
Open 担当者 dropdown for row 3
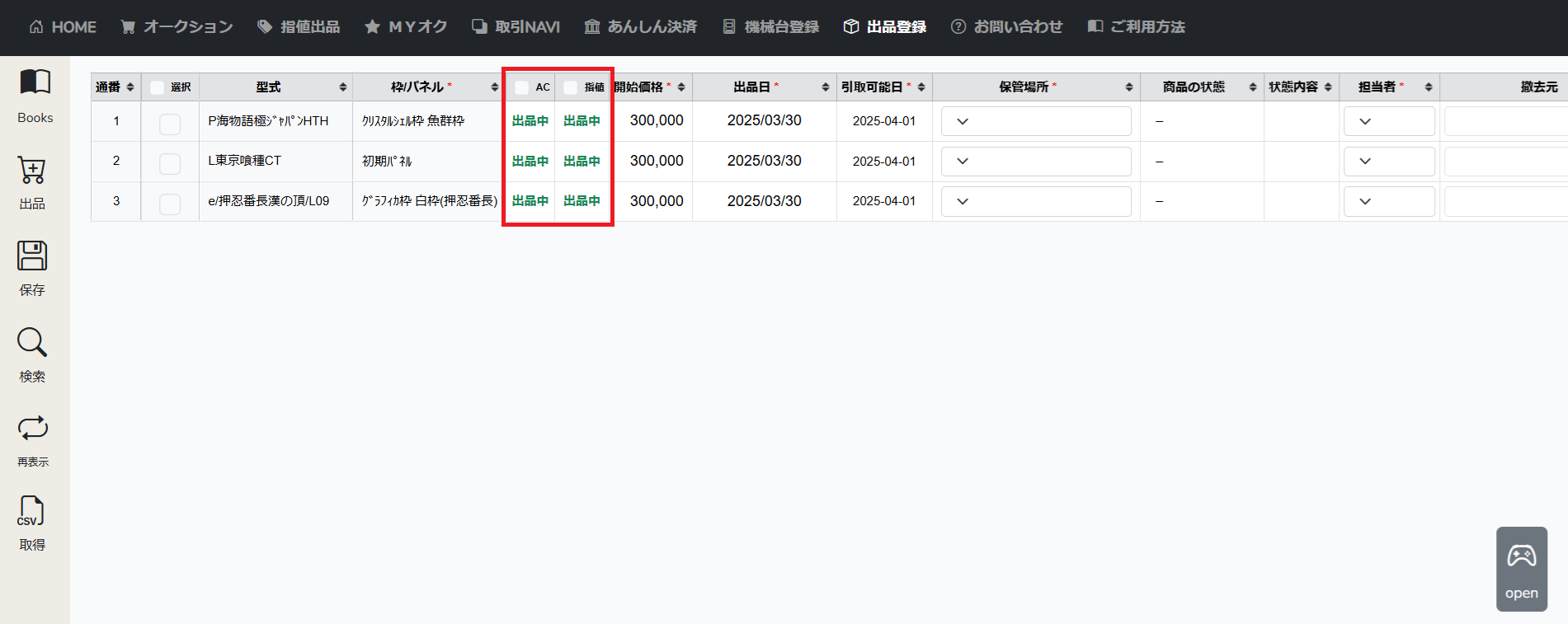click(1389, 201)
